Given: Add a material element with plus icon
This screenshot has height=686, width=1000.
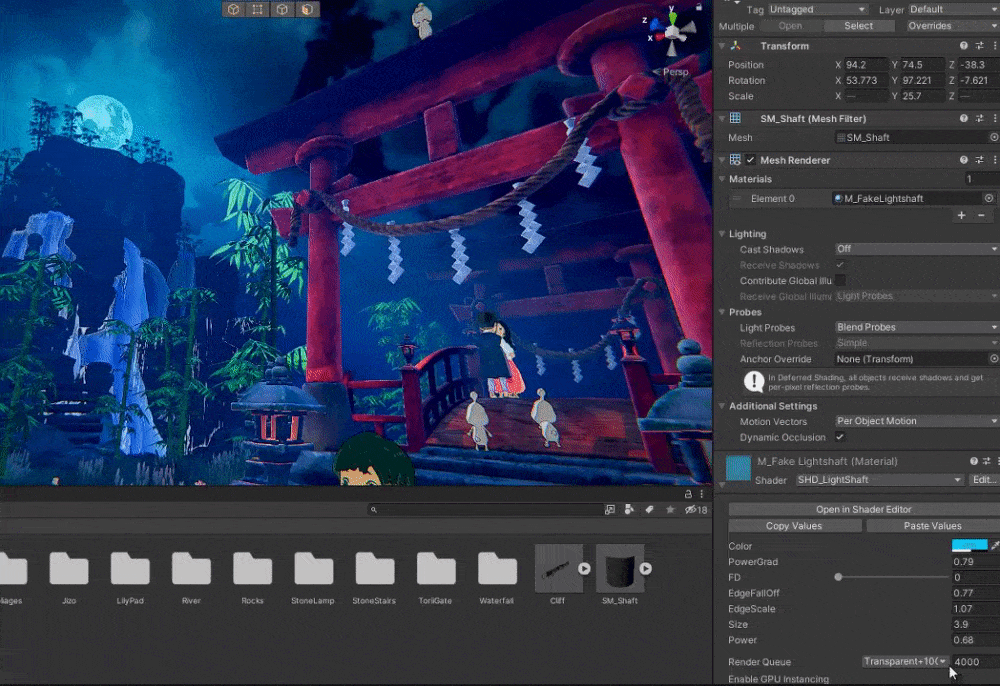Looking at the screenshot, I should [962, 215].
